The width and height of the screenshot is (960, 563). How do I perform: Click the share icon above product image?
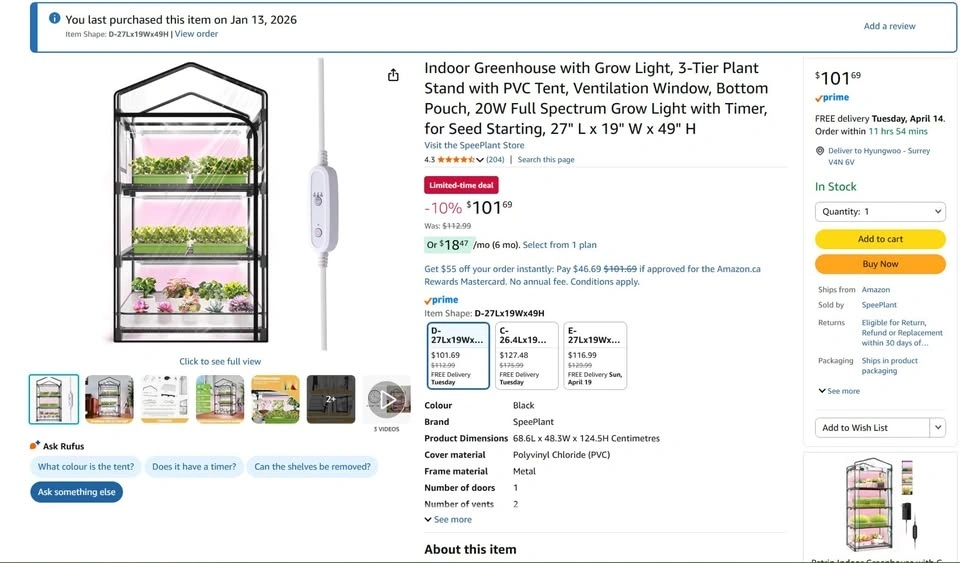point(393,75)
